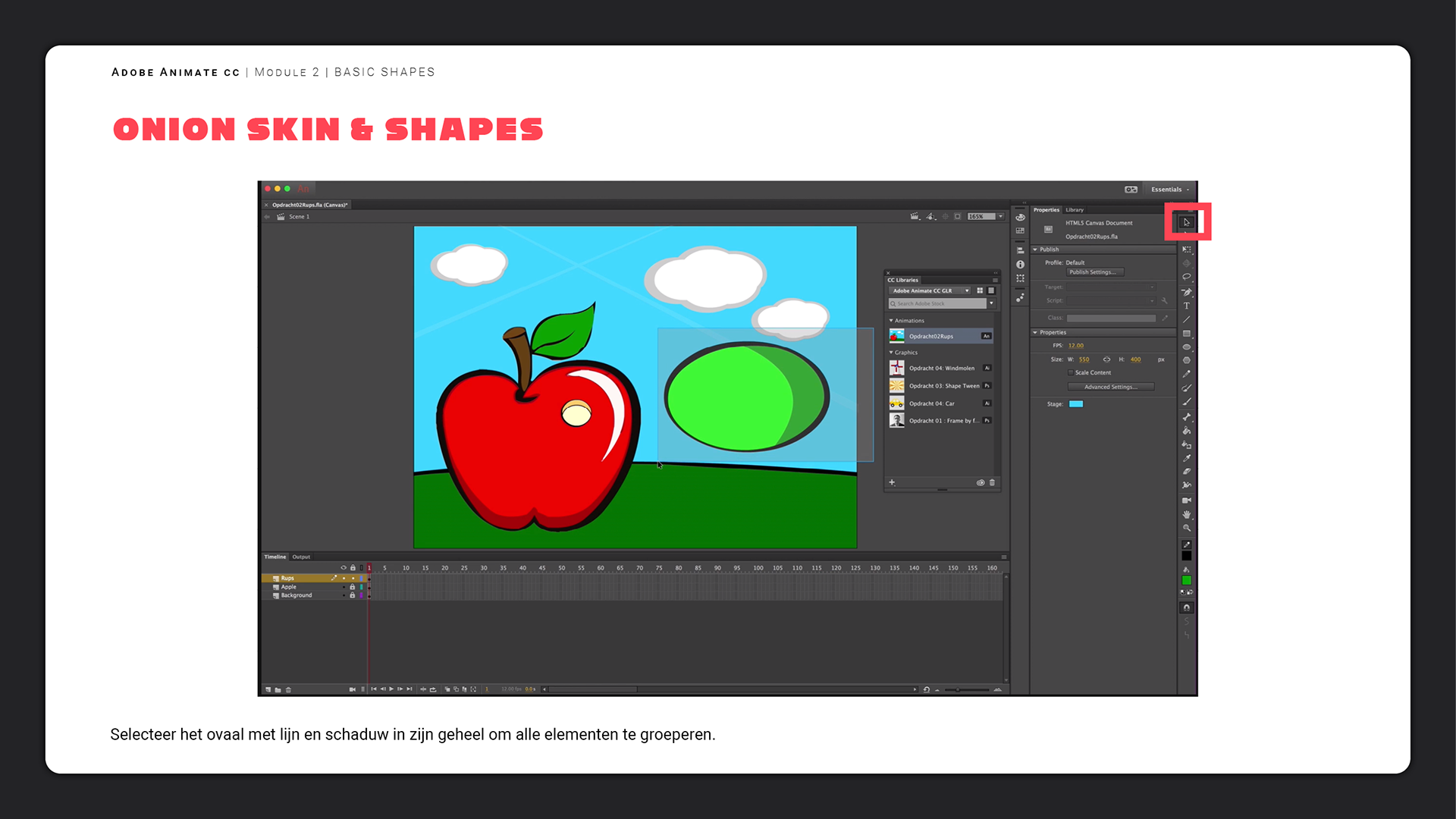Screen dimensions: 1456x819
Task: Select the Lasso tool
Action: pyautogui.click(x=1187, y=278)
